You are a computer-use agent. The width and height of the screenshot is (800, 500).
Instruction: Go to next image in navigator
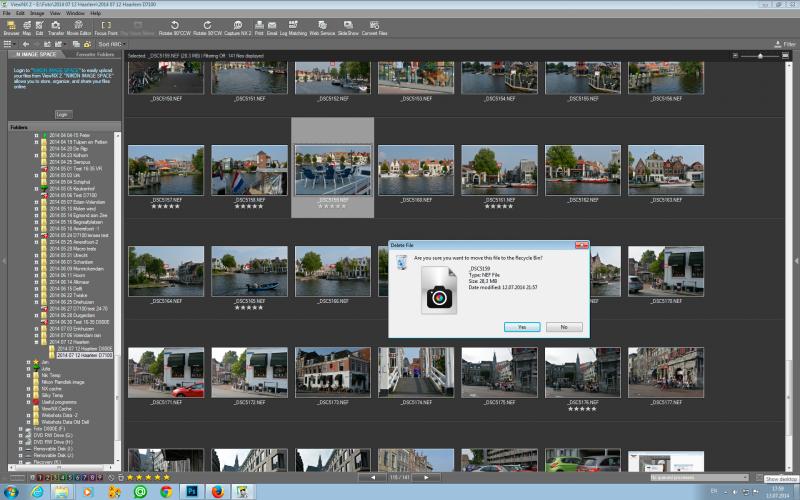pyautogui.click(x=426, y=478)
